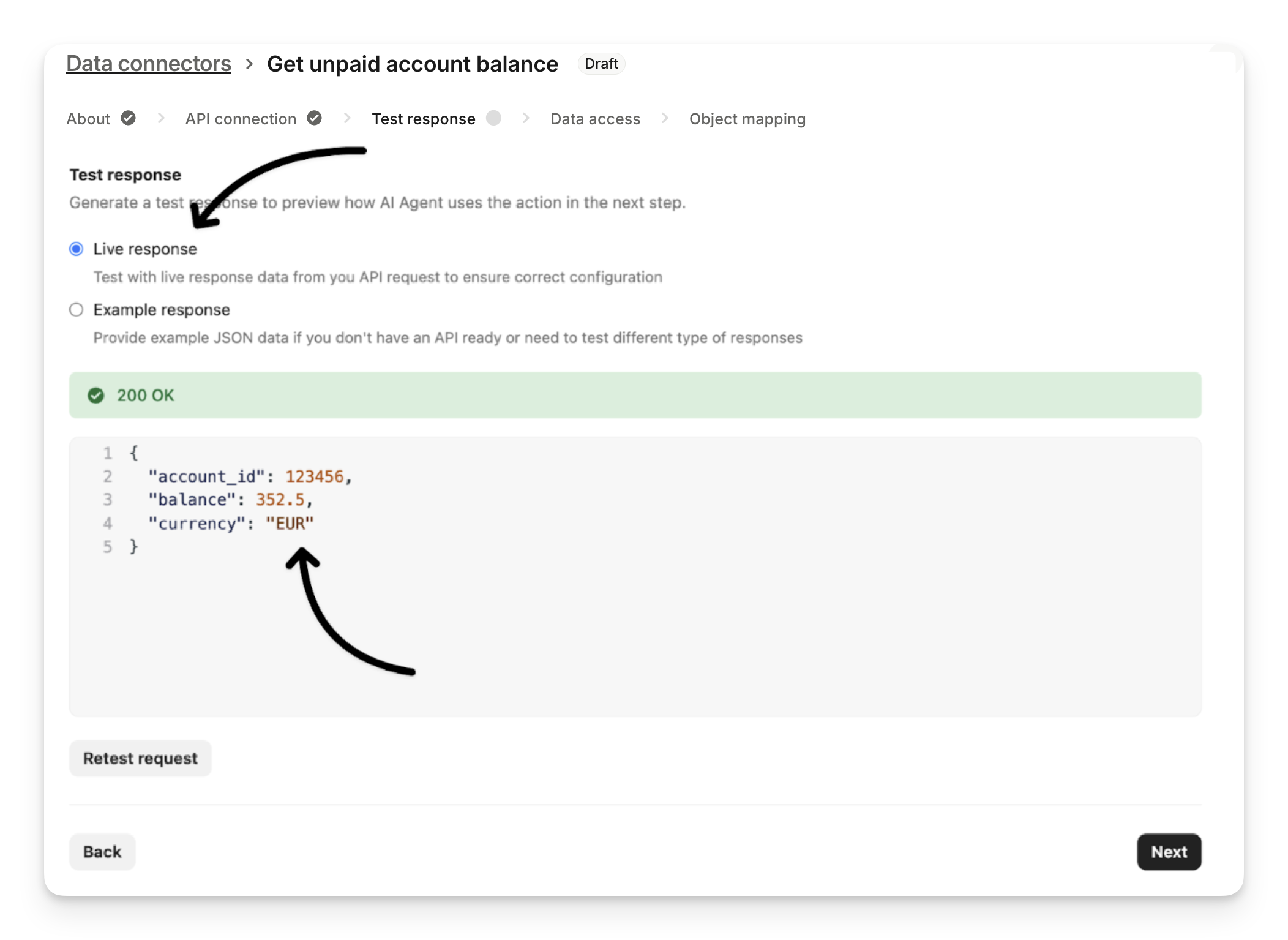Click the API connection completed checkmark icon

[314, 118]
